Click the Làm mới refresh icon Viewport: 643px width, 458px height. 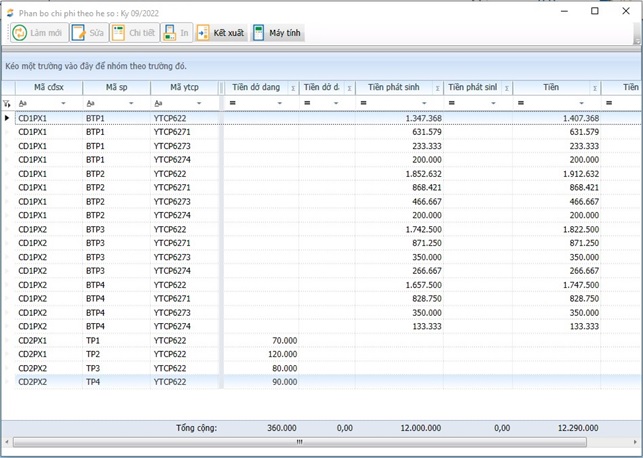point(20,33)
